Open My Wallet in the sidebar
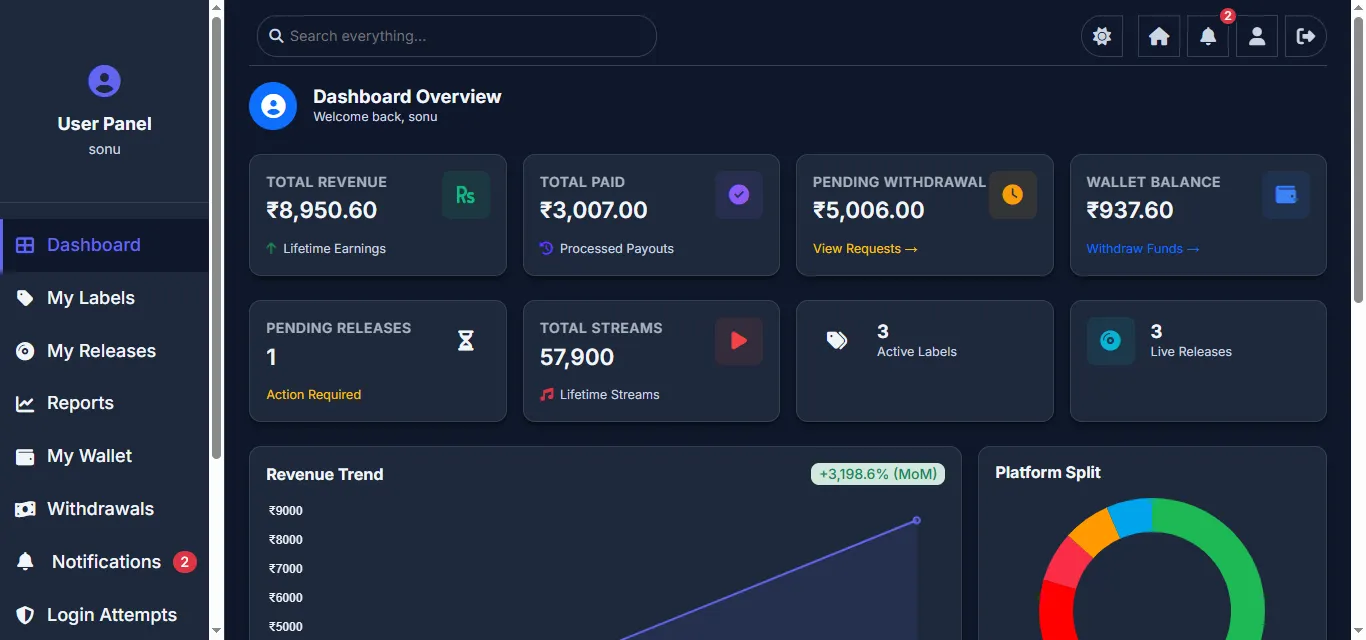 [104, 456]
